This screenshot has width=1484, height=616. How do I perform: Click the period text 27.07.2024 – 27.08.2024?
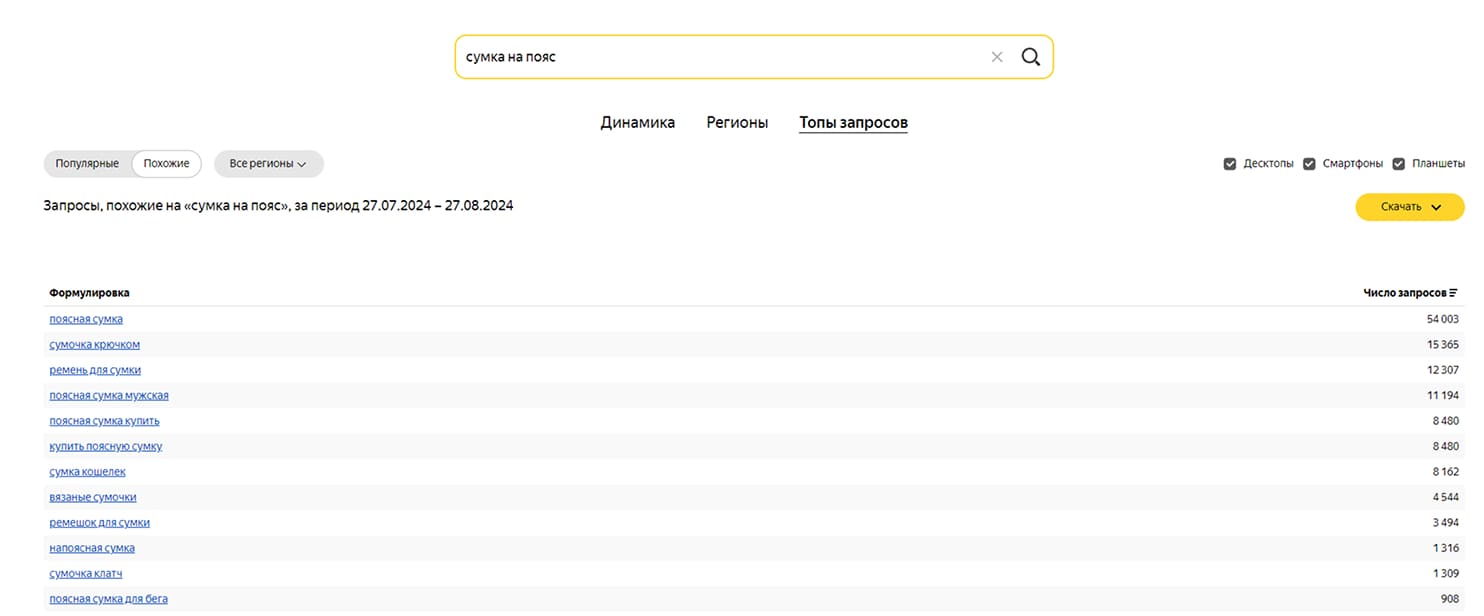tap(438, 206)
